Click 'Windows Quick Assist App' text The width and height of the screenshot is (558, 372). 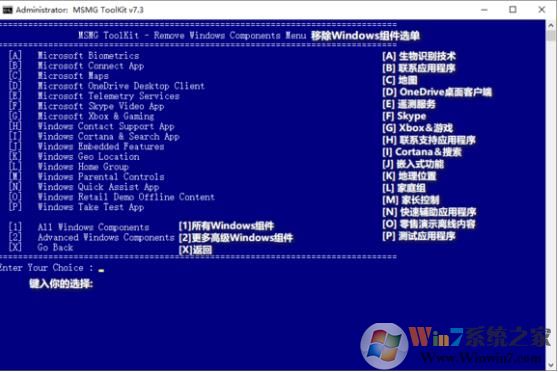click(x=98, y=187)
